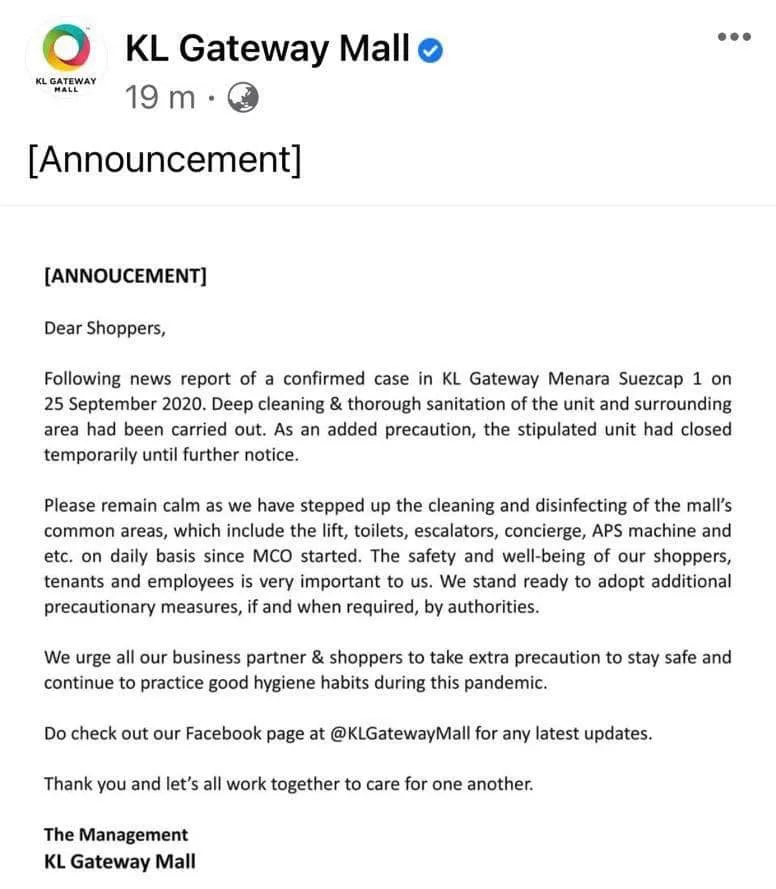Viewport: 776px width, 889px height.
Task: Click the blue verified badge
Action: point(430,49)
